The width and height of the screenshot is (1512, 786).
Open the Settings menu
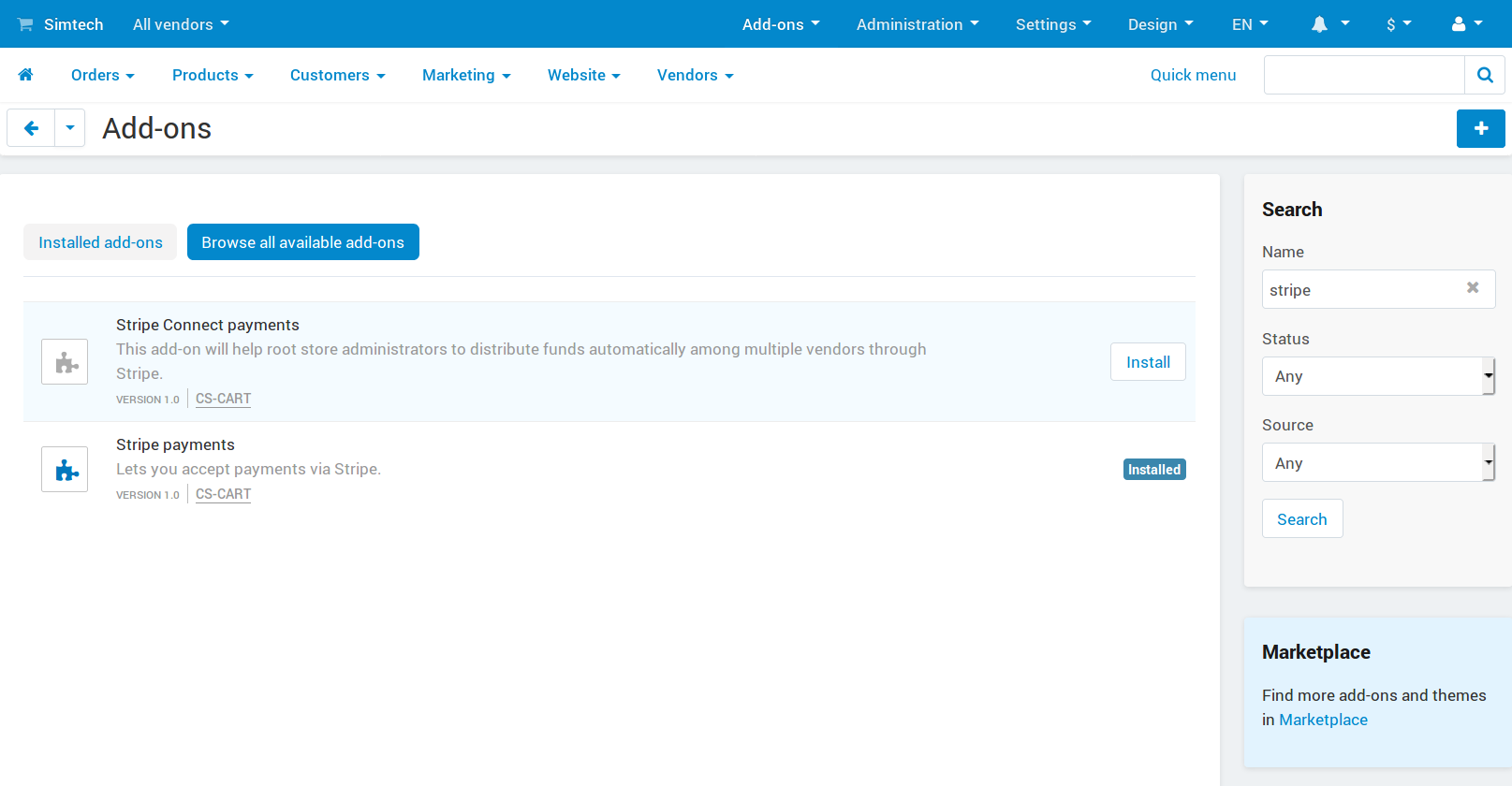[1053, 24]
